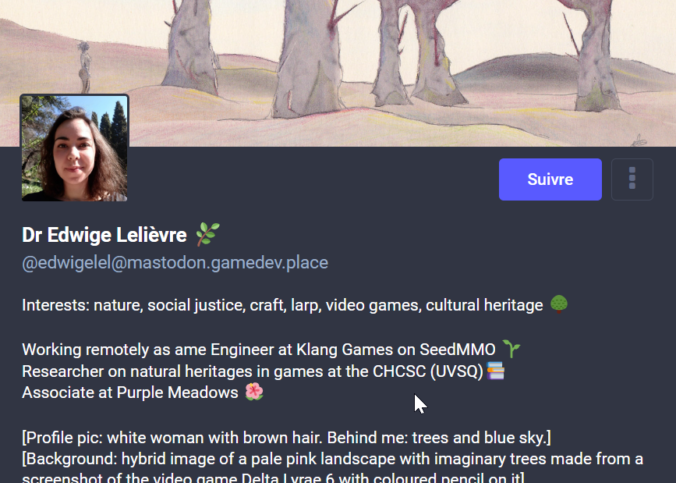676x483 pixels.
Task: Click the Associate at Purple Meadows line
Action: (x=142, y=392)
